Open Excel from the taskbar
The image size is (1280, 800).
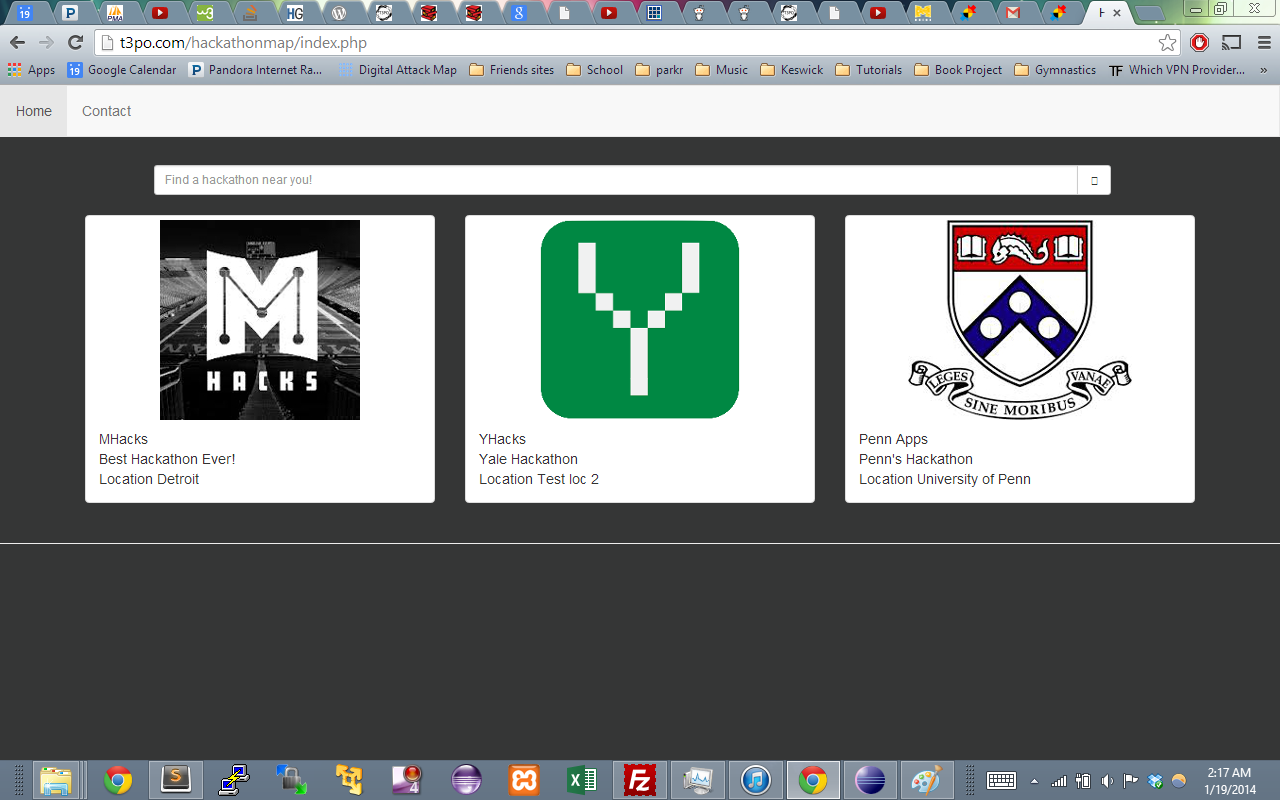pos(582,780)
